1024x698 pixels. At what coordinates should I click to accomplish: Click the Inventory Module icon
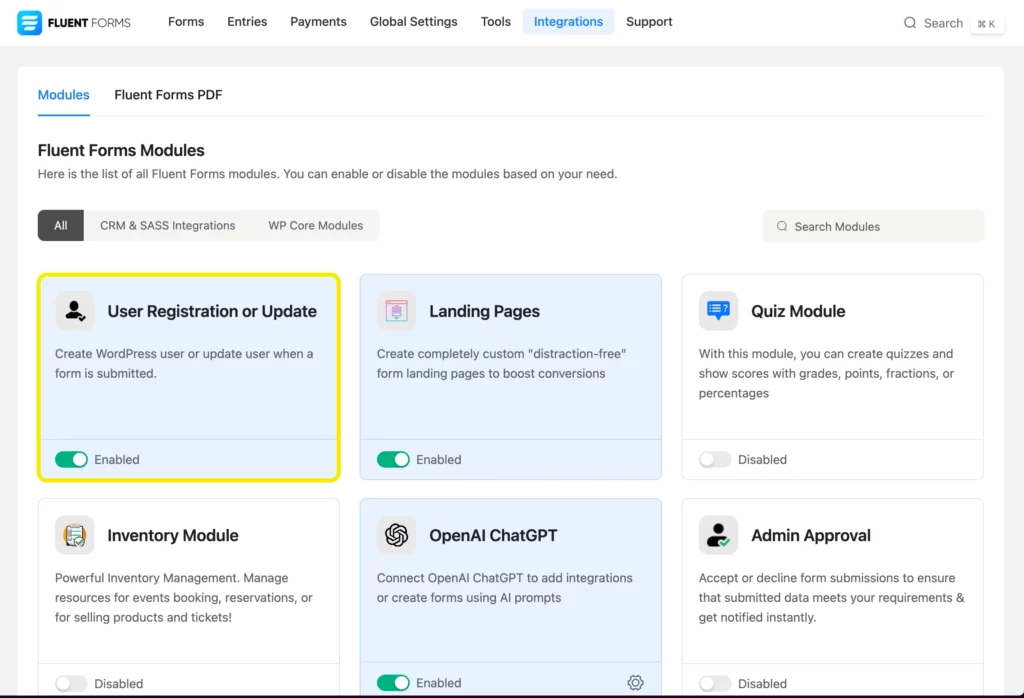pos(74,535)
